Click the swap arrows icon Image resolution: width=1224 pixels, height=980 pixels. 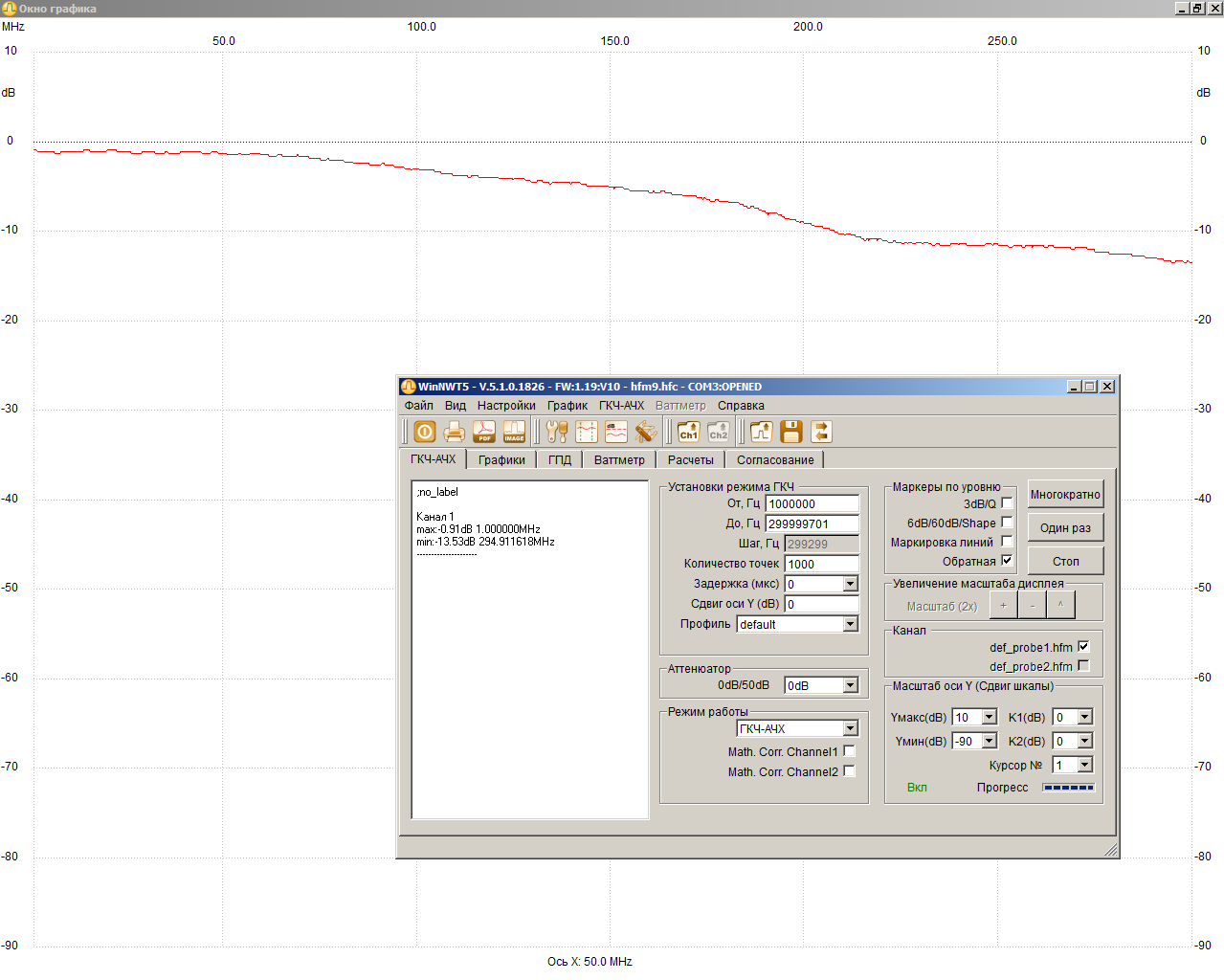pos(821,433)
